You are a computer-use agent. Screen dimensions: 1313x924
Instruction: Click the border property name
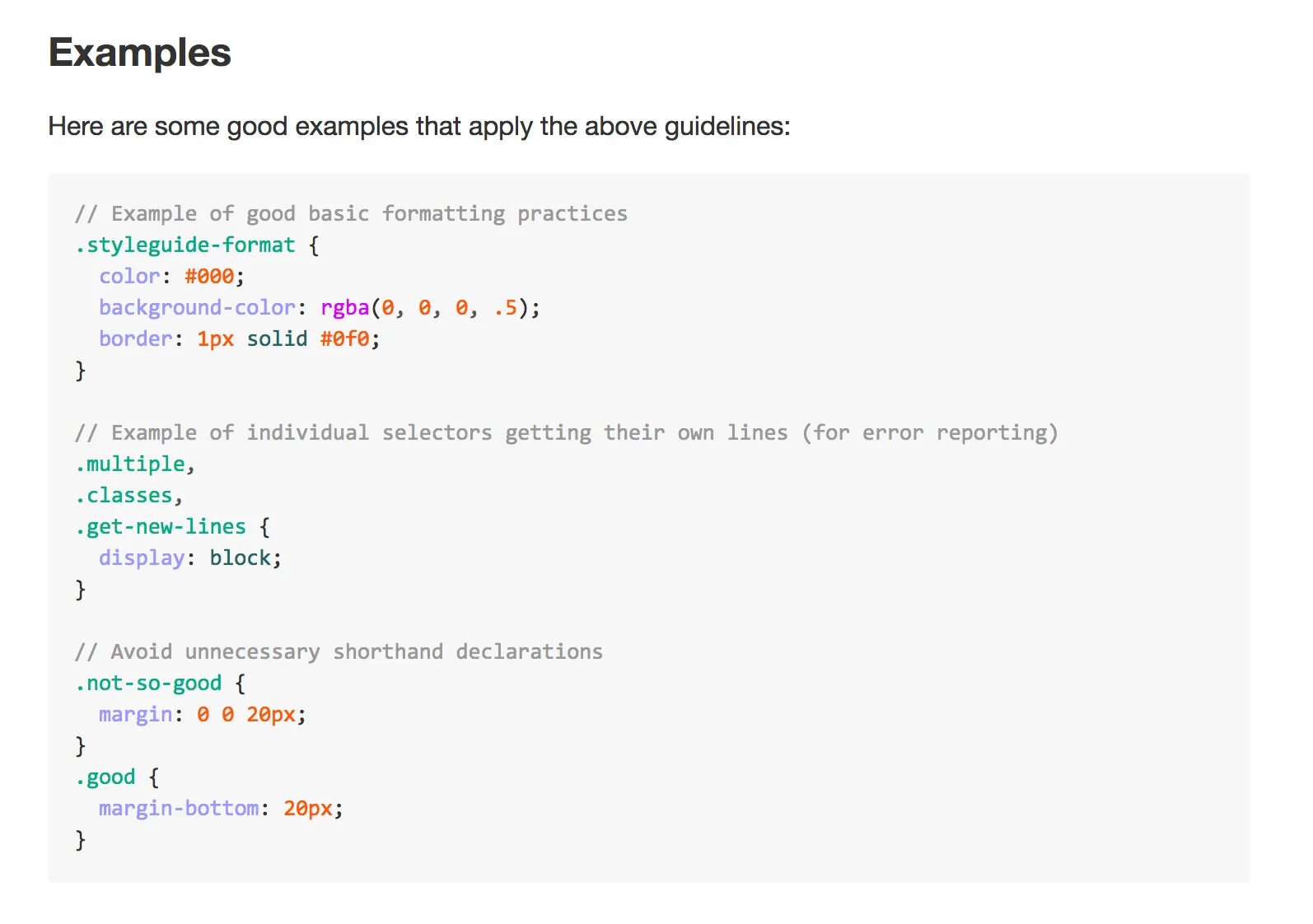click(x=136, y=339)
